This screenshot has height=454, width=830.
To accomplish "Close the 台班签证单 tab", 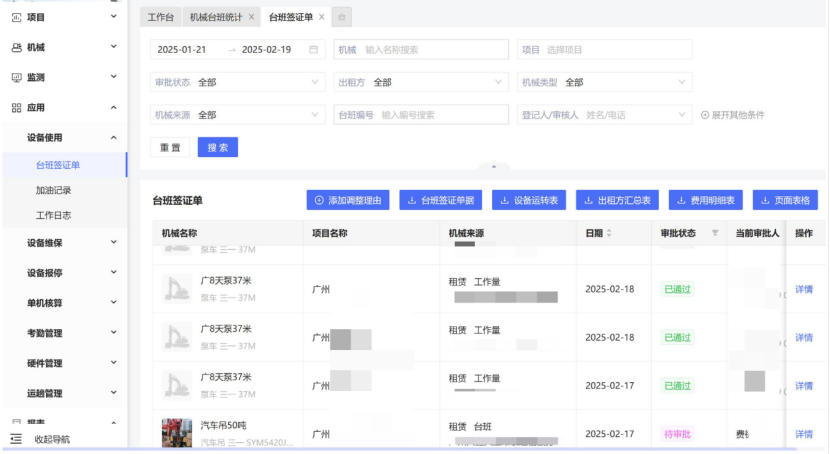I will [x=321, y=17].
